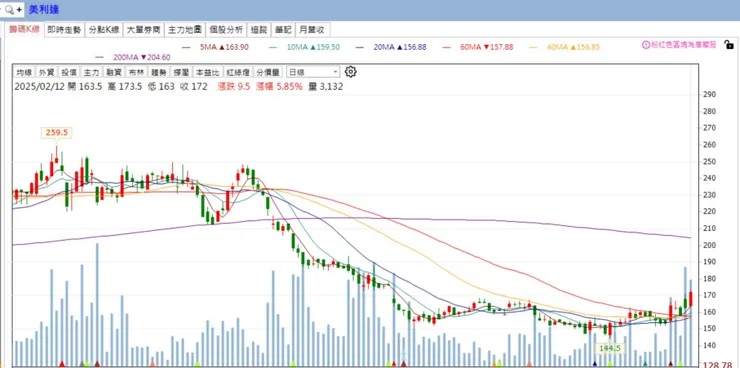Click the 高 173.5 high price text
Viewport: 740px width, 368px height.
pos(125,87)
